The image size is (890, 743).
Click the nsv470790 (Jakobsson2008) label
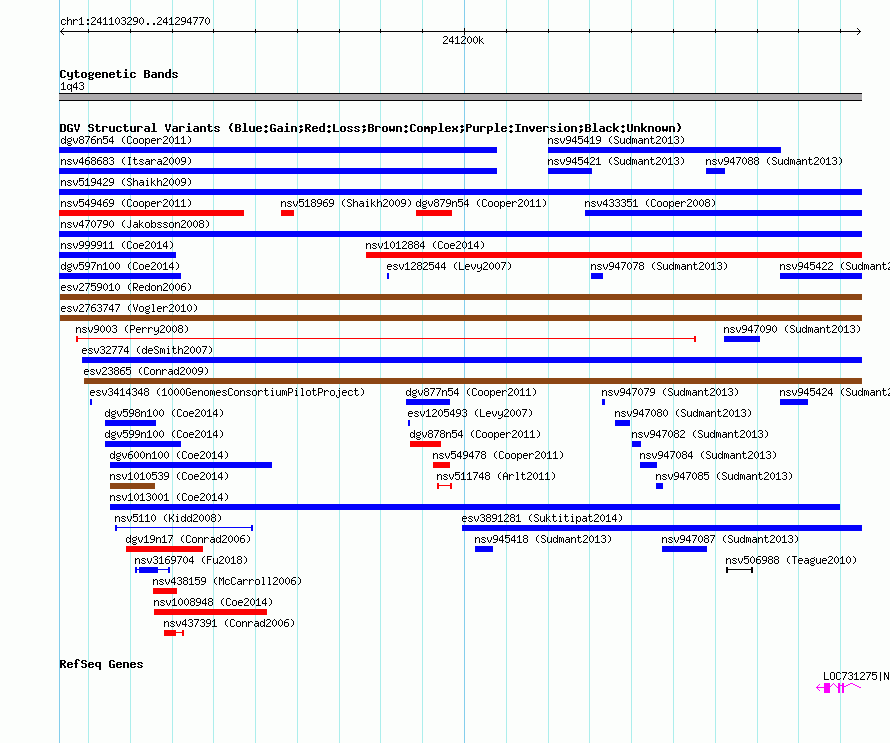tap(135, 224)
